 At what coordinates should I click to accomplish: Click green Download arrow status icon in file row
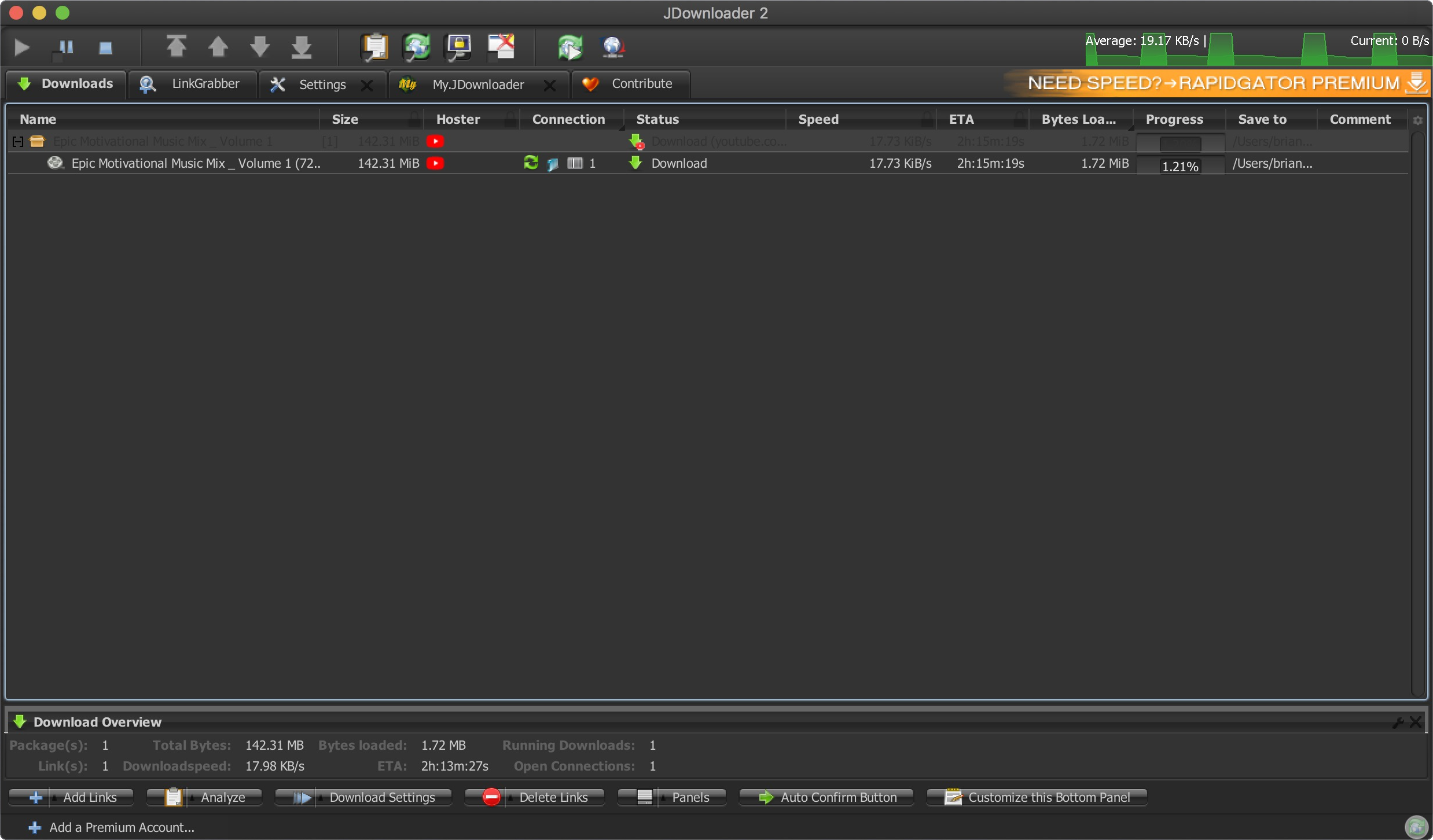pos(635,163)
